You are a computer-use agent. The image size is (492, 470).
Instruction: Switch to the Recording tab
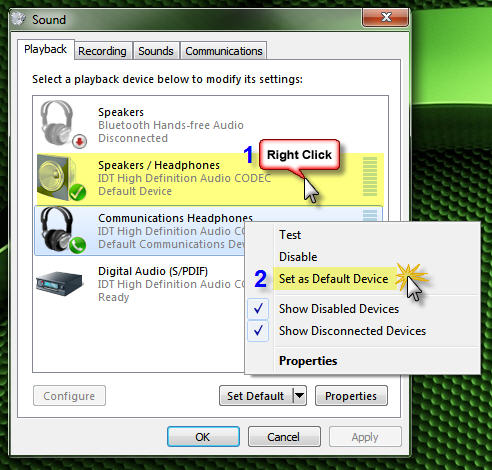102,51
